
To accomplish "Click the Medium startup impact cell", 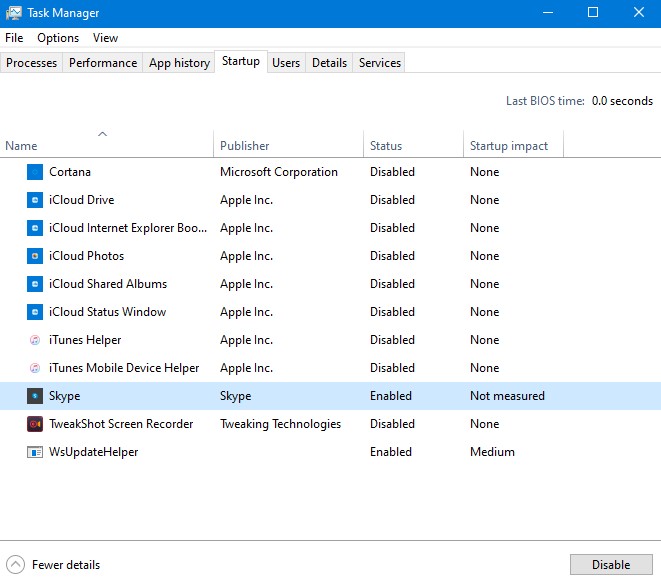I will (x=492, y=452).
